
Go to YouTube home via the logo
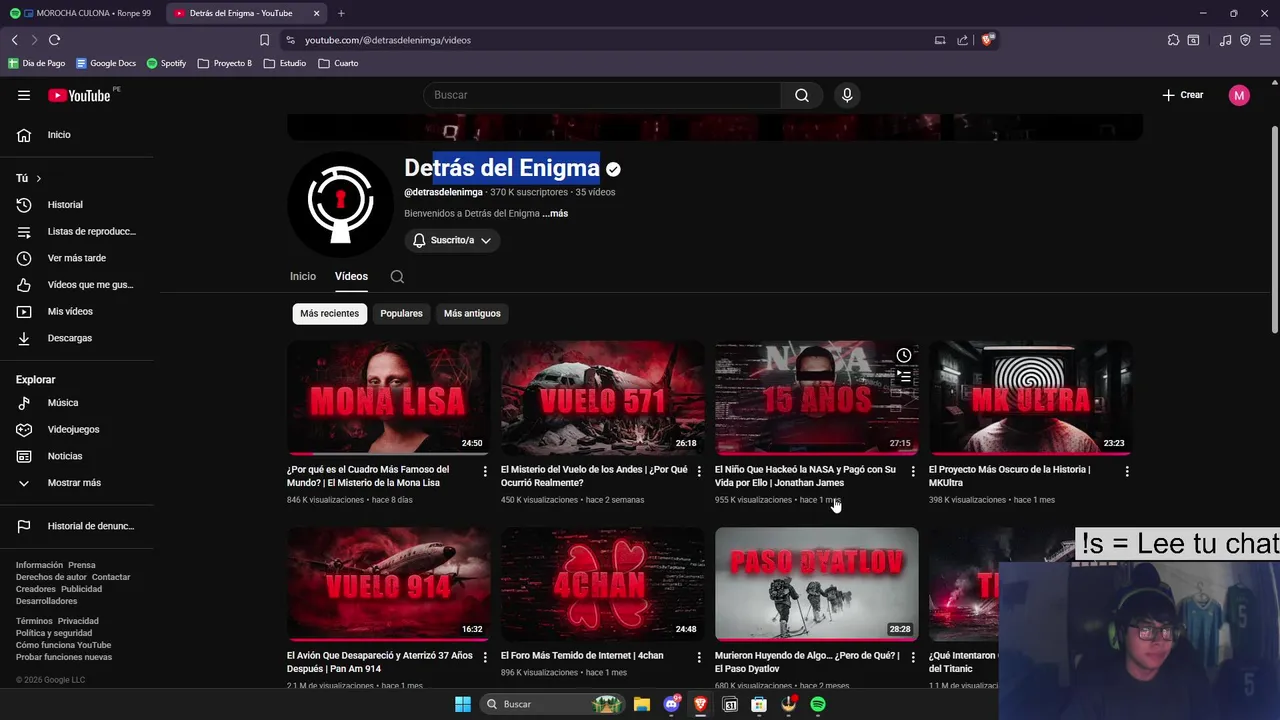pyautogui.click(x=80, y=95)
